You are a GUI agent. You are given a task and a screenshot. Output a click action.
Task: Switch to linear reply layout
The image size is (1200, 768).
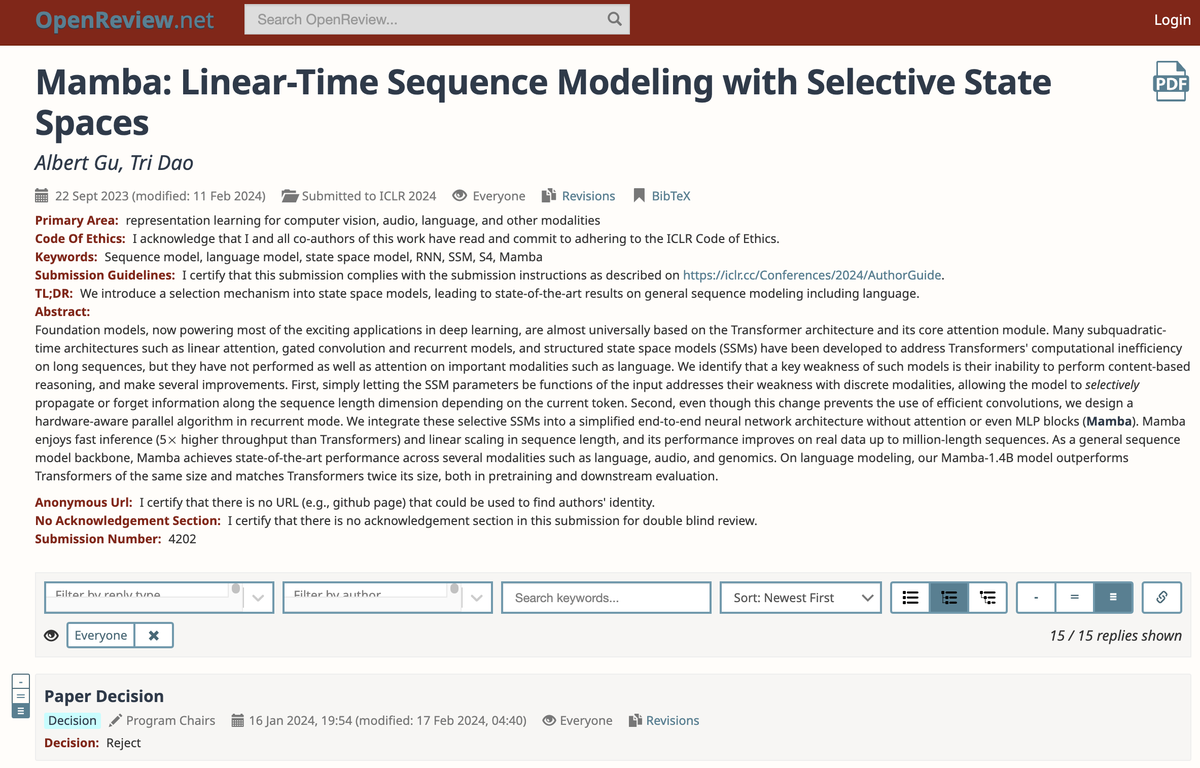tap(910, 597)
